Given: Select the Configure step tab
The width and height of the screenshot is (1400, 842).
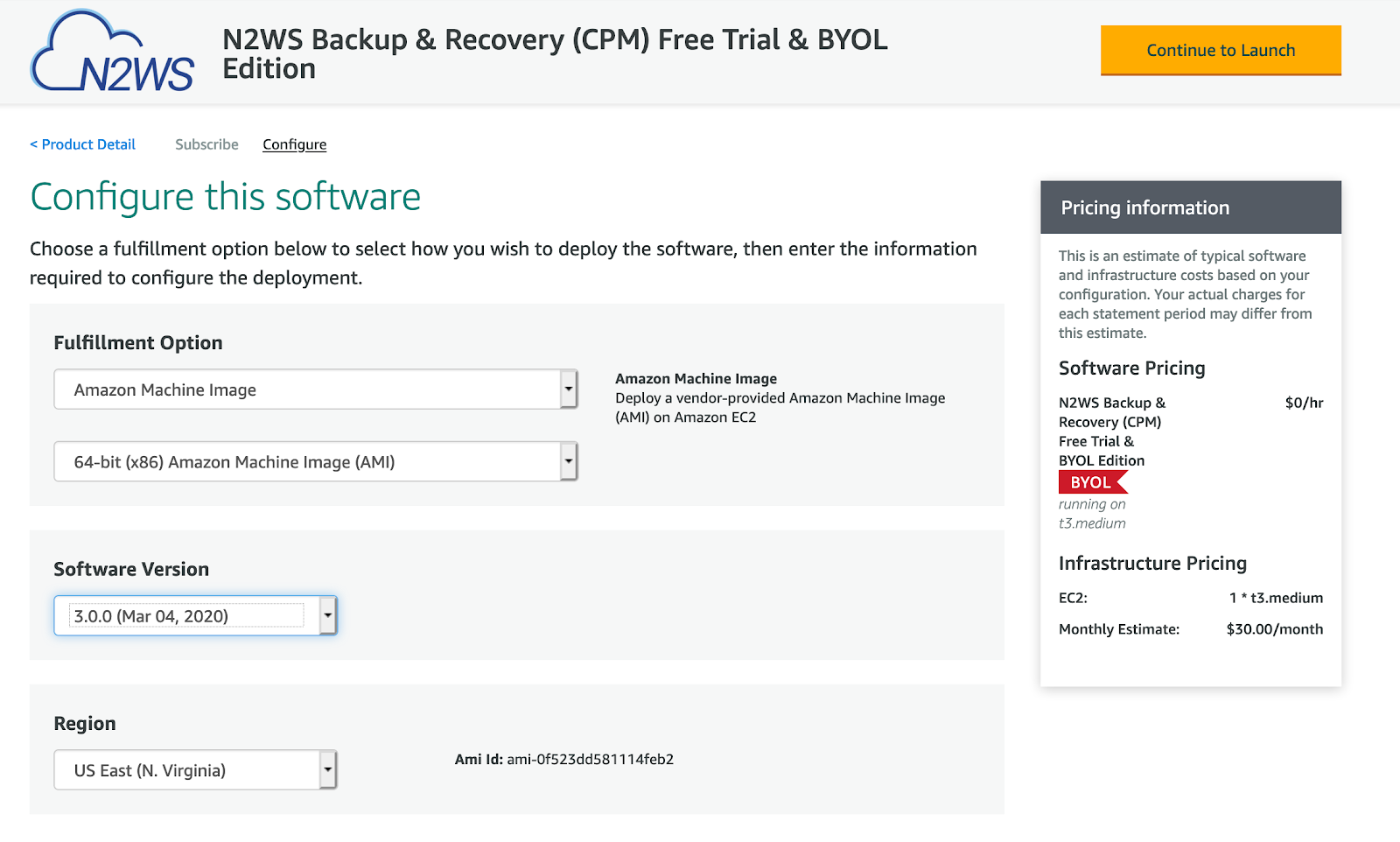Looking at the screenshot, I should click(x=295, y=144).
